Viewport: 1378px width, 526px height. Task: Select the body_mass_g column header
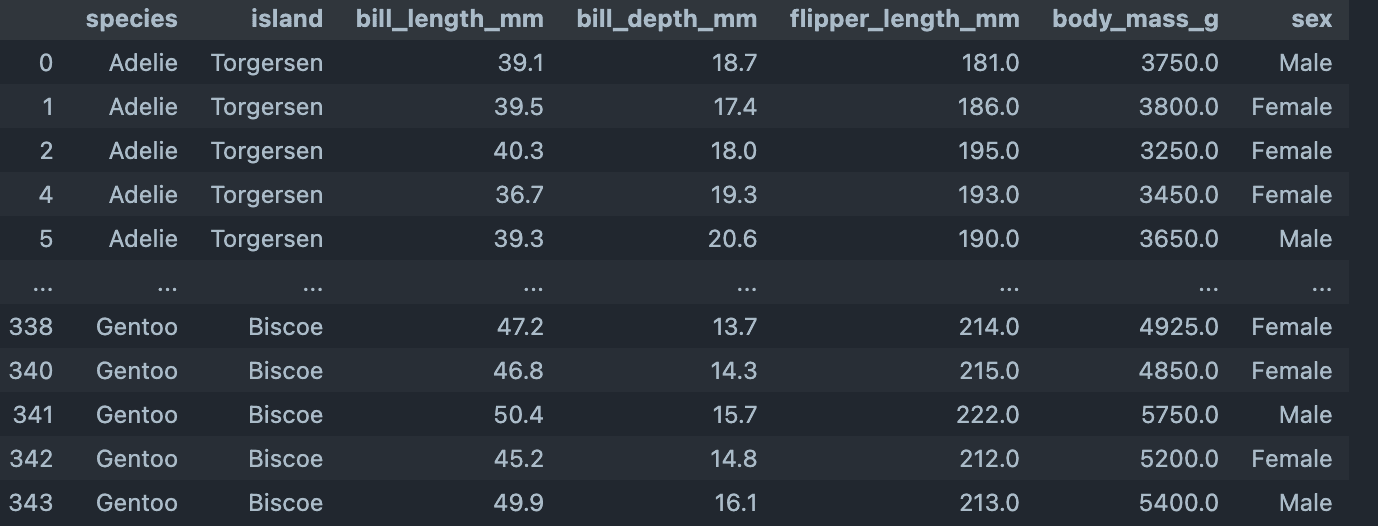coord(1135,19)
